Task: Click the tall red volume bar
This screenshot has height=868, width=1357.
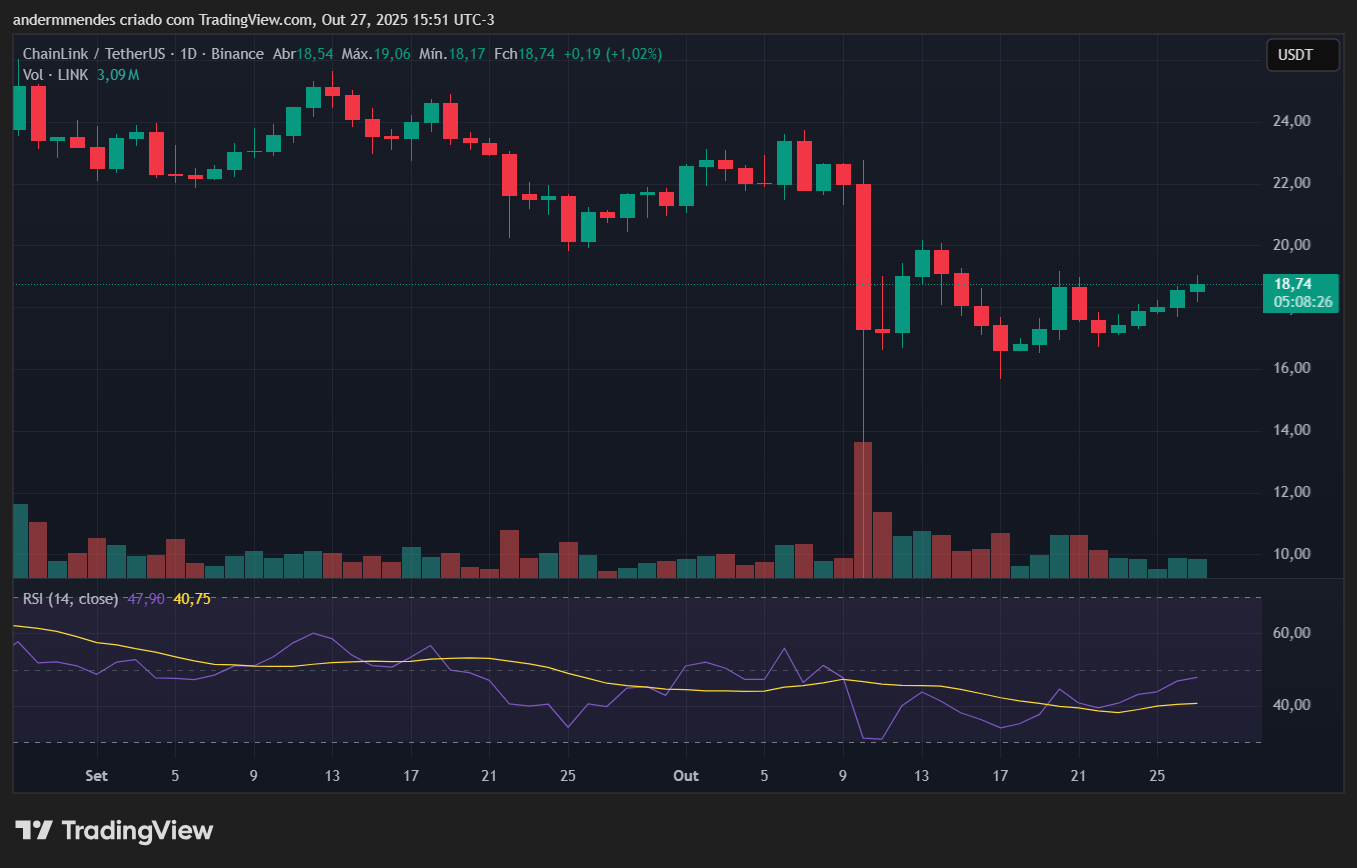Action: (862, 509)
